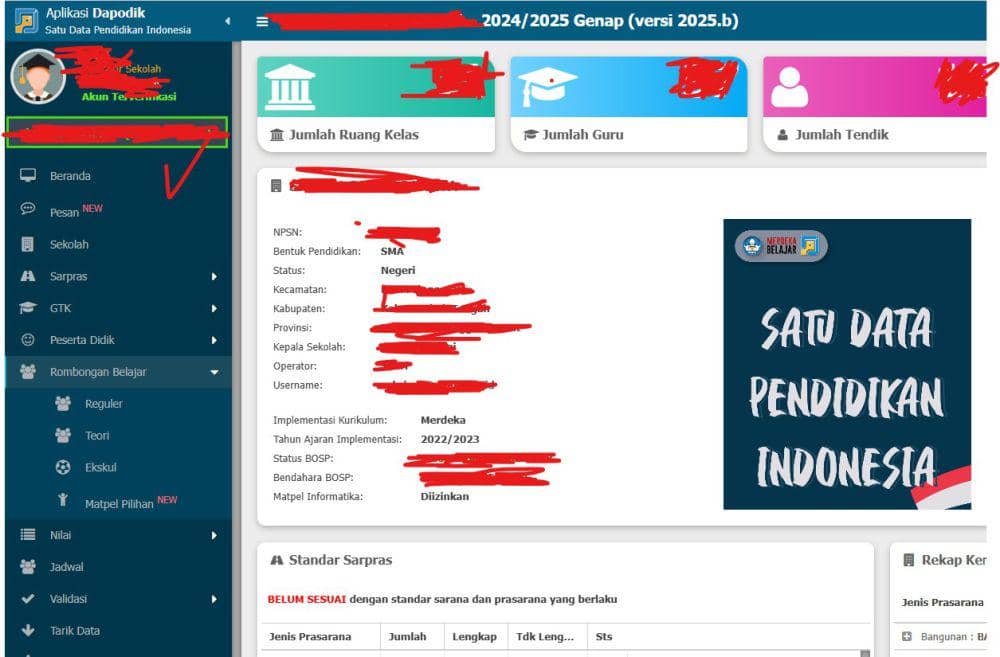Collapse the Rombongan Belajar submenu arrow

click(214, 373)
